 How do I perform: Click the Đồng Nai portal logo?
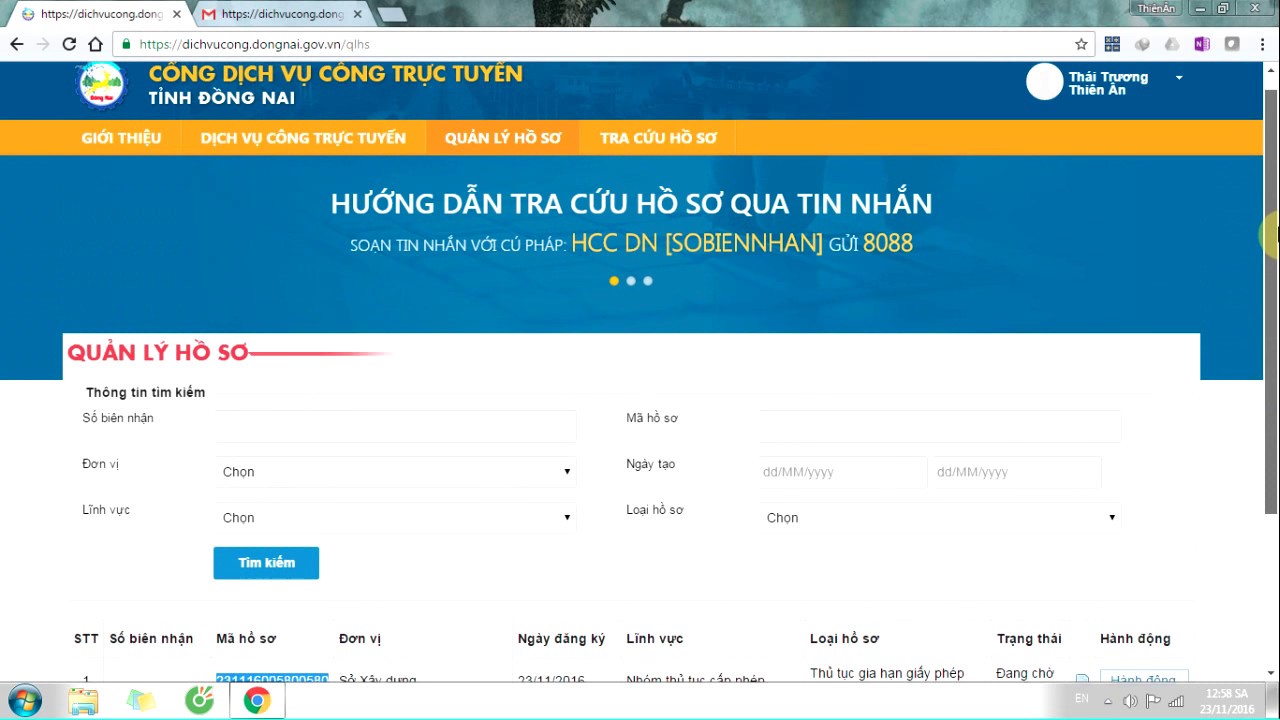tap(101, 85)
